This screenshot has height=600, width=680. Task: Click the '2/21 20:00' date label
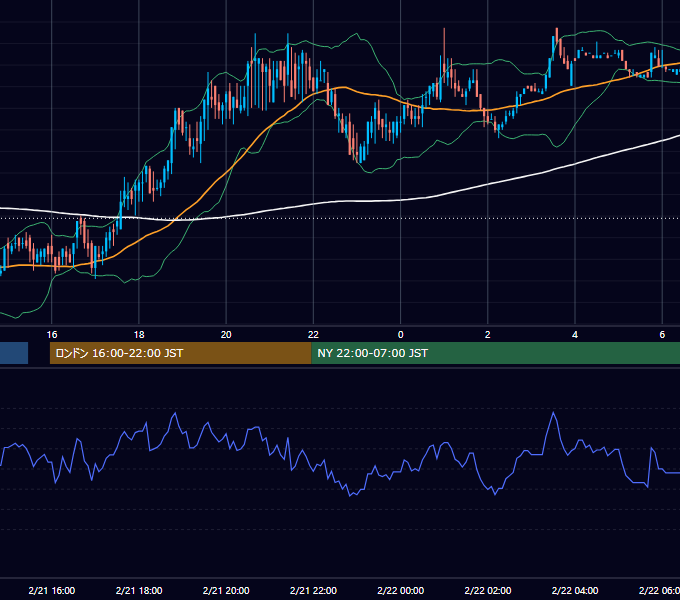point(226,590)
